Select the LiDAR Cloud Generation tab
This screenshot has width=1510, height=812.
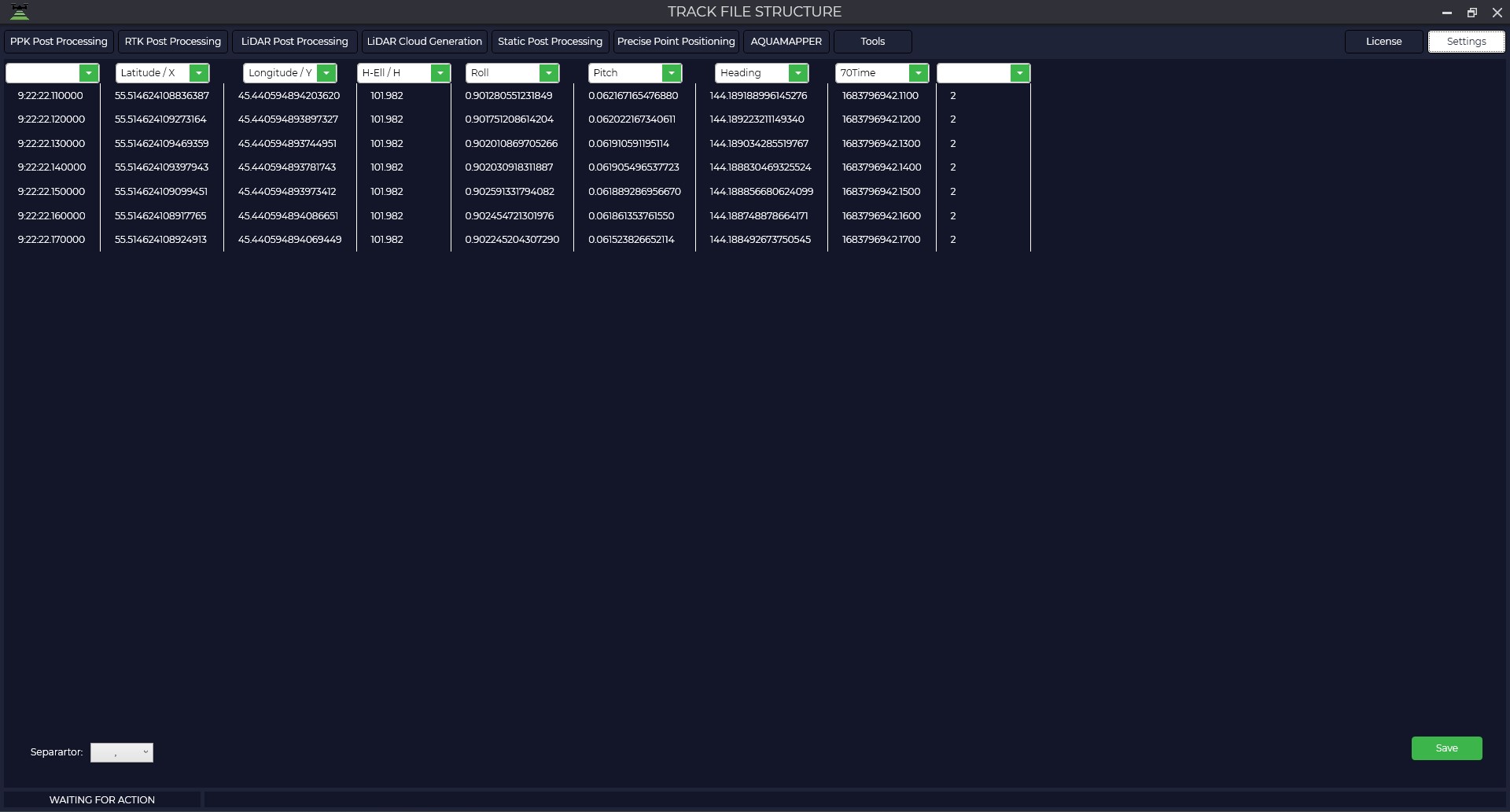pos(425,42)
